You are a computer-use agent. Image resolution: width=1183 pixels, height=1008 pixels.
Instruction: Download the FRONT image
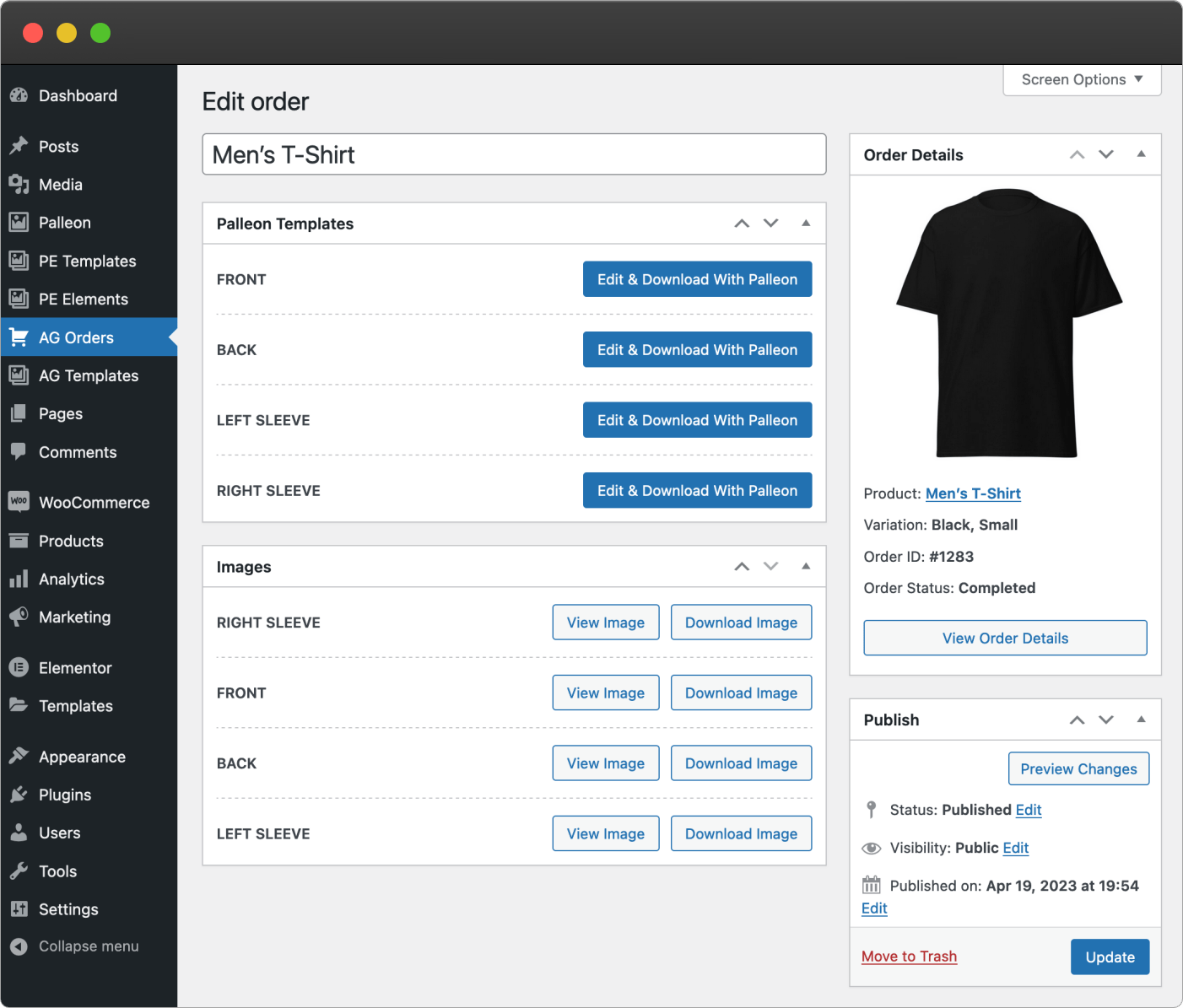741,693
